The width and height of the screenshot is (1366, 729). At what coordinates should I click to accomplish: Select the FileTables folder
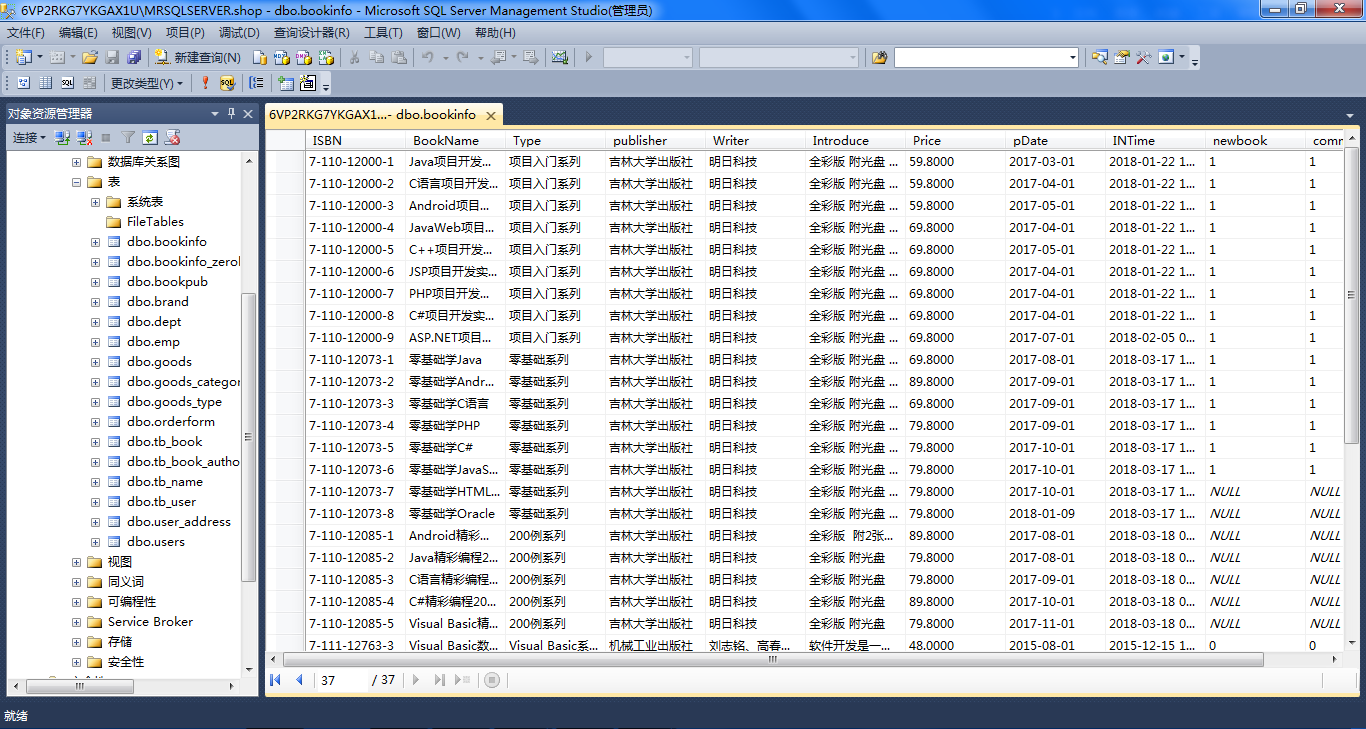[x=155, y=222]
